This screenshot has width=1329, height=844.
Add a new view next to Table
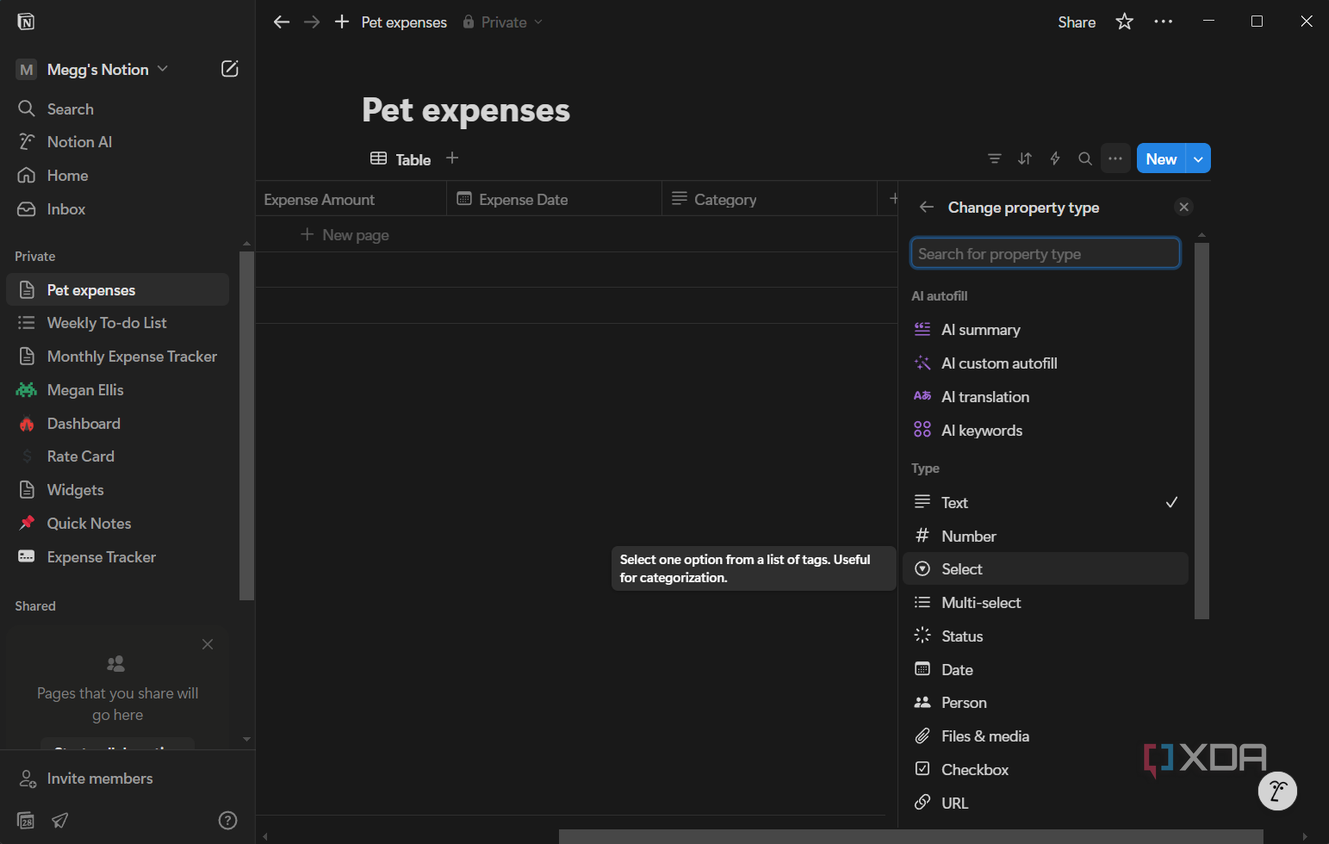point(452,158)
